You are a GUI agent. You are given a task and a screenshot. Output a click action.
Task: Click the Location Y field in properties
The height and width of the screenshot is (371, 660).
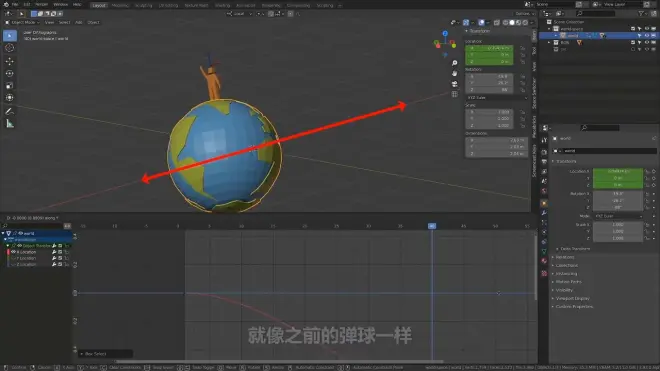(x=618, y=178)
